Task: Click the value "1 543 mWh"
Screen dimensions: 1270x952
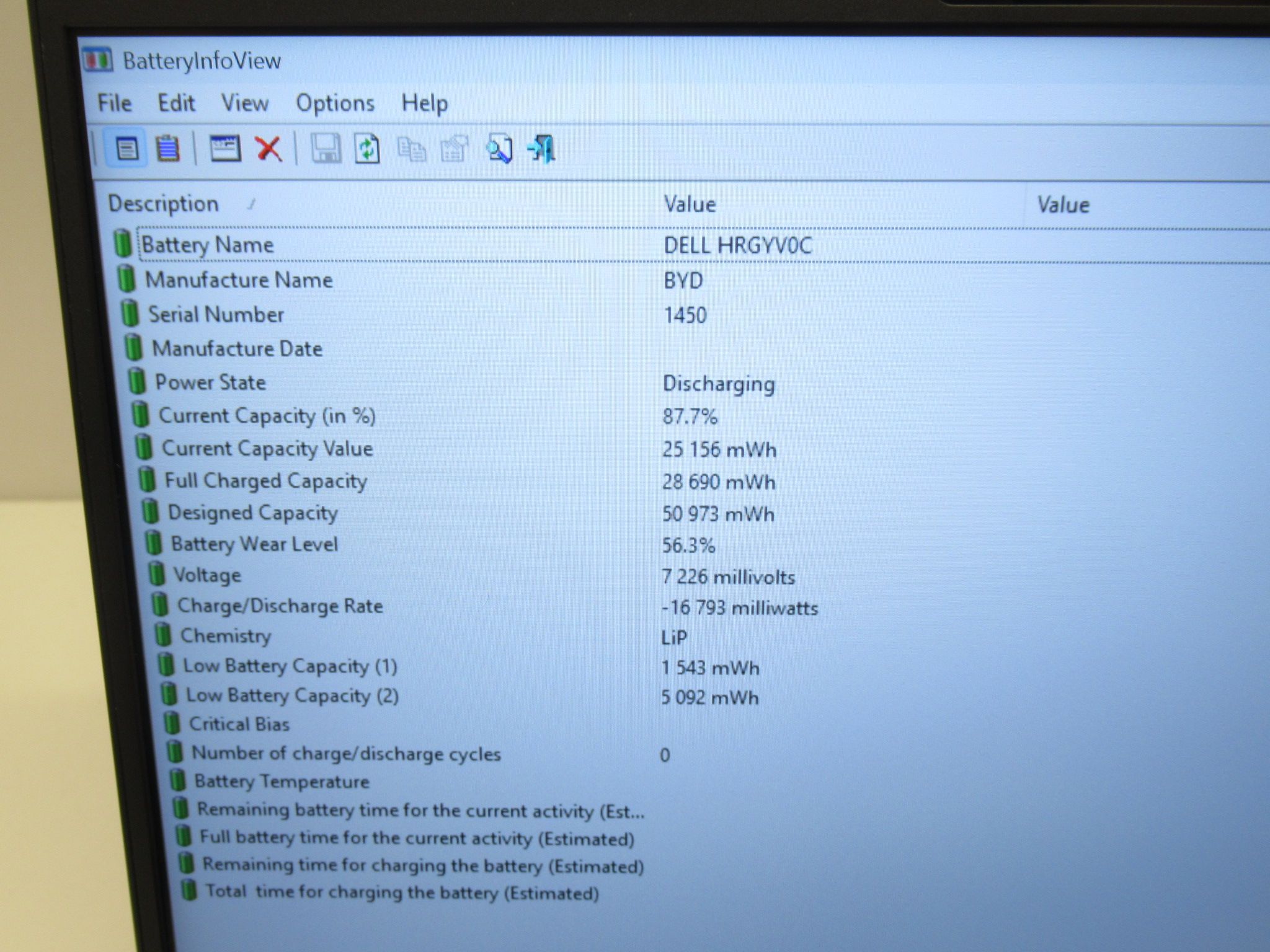Action: [x=710, y=668]
